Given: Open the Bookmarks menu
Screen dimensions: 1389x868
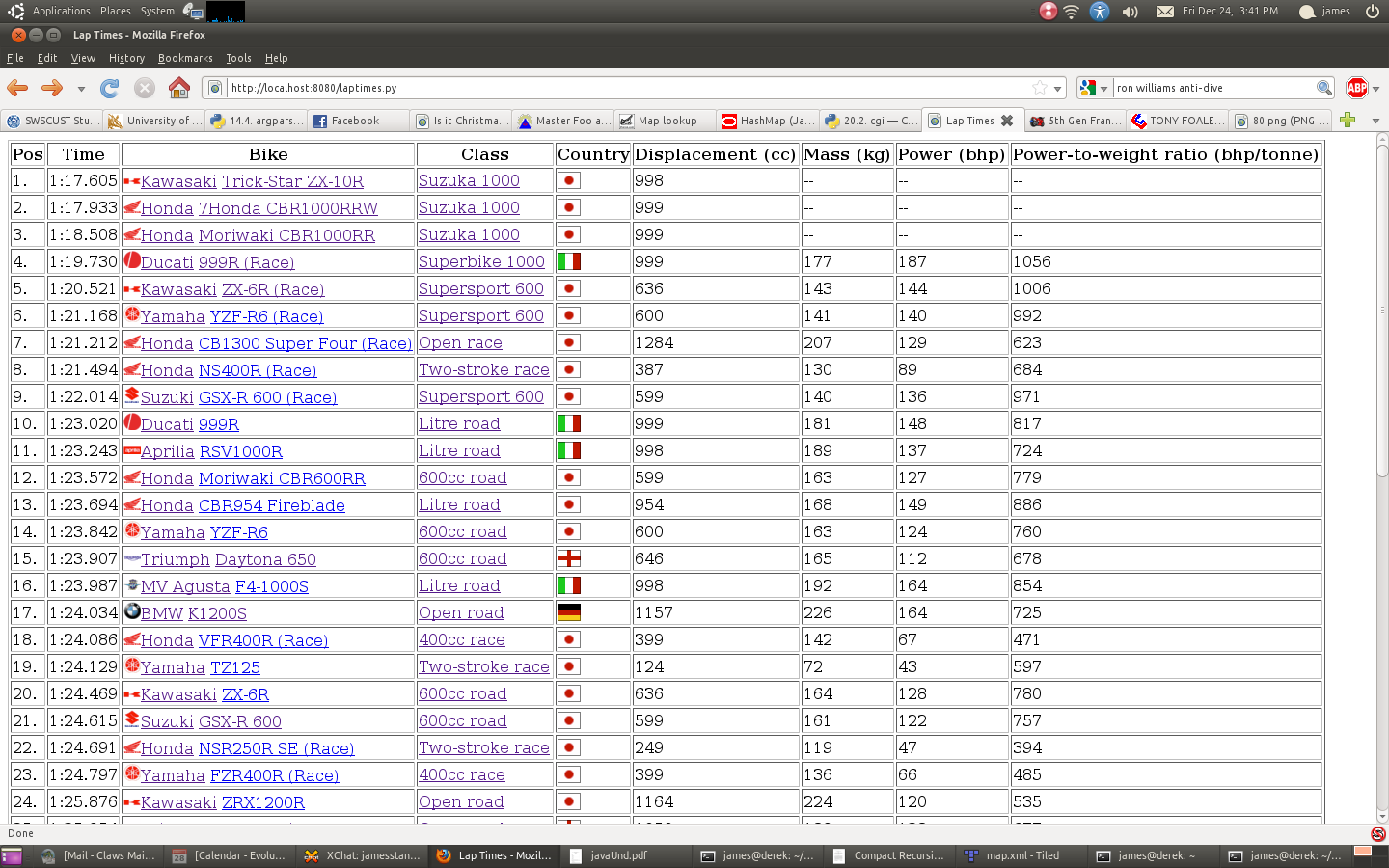Looking at the screenshot, I should (x=185, y=58).
